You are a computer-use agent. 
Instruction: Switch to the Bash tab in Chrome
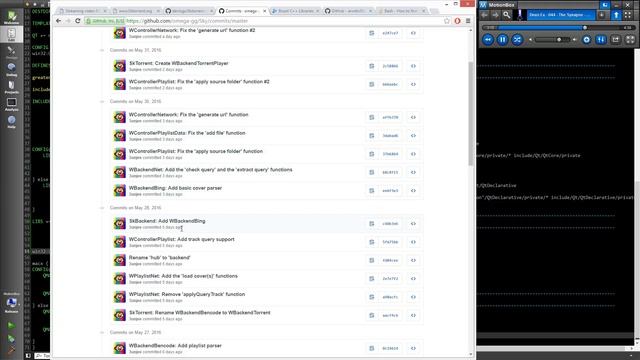tap(401, 11)
